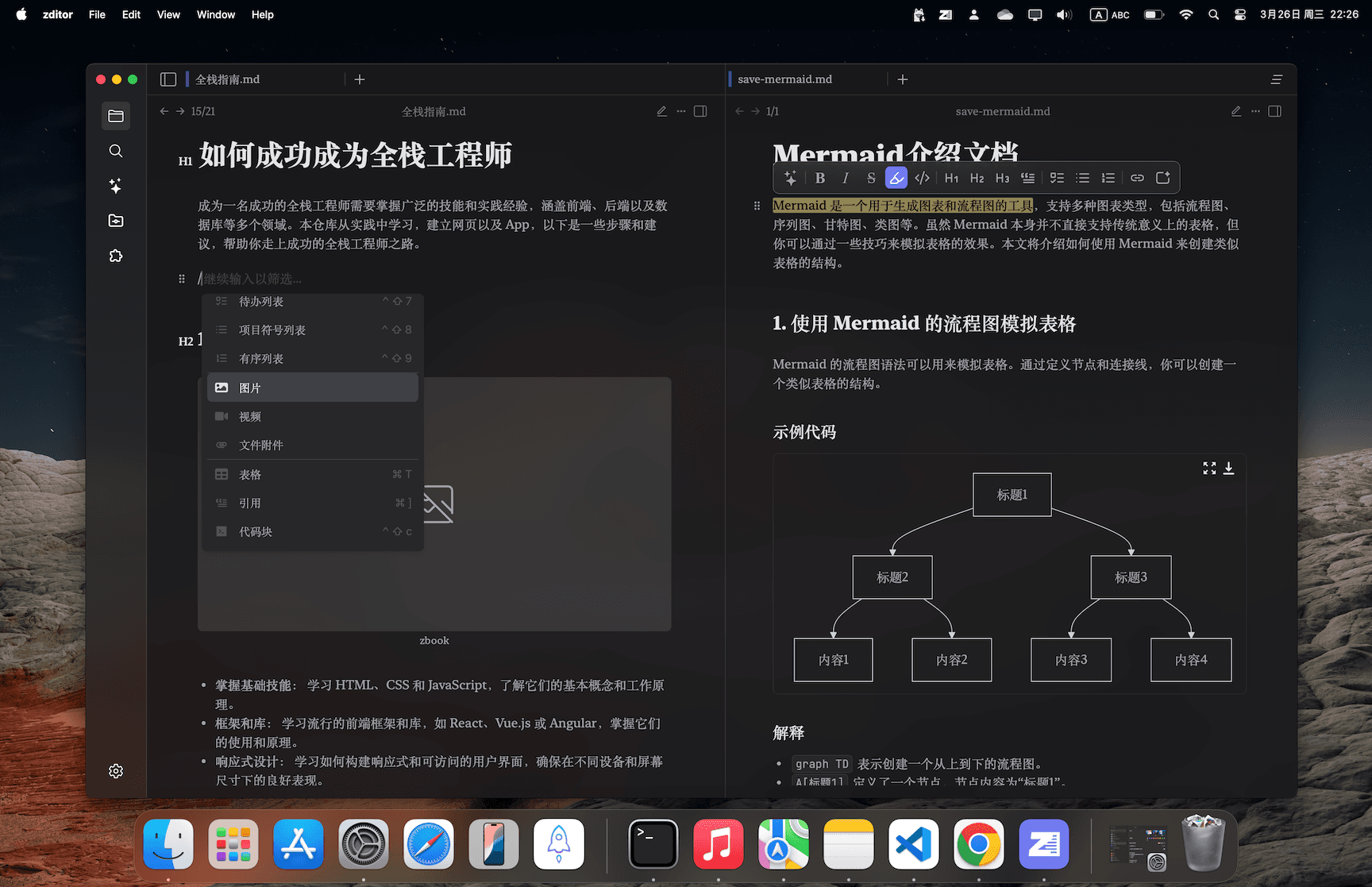Convert block to todo checklist via toolbar
Image resolution: width=1372 pixels, height=887 pixels.
click(1057, 178)
